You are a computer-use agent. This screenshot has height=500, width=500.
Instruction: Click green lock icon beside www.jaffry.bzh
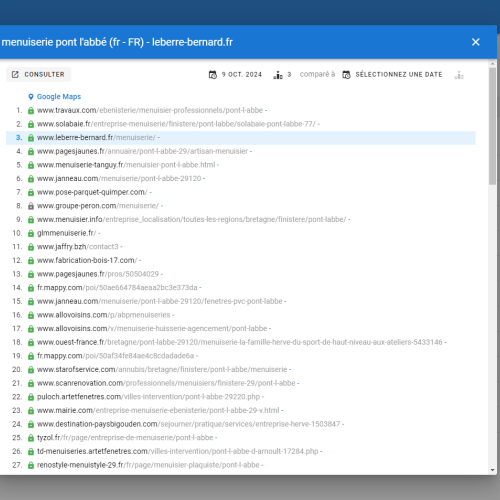[x=31, y=247]
